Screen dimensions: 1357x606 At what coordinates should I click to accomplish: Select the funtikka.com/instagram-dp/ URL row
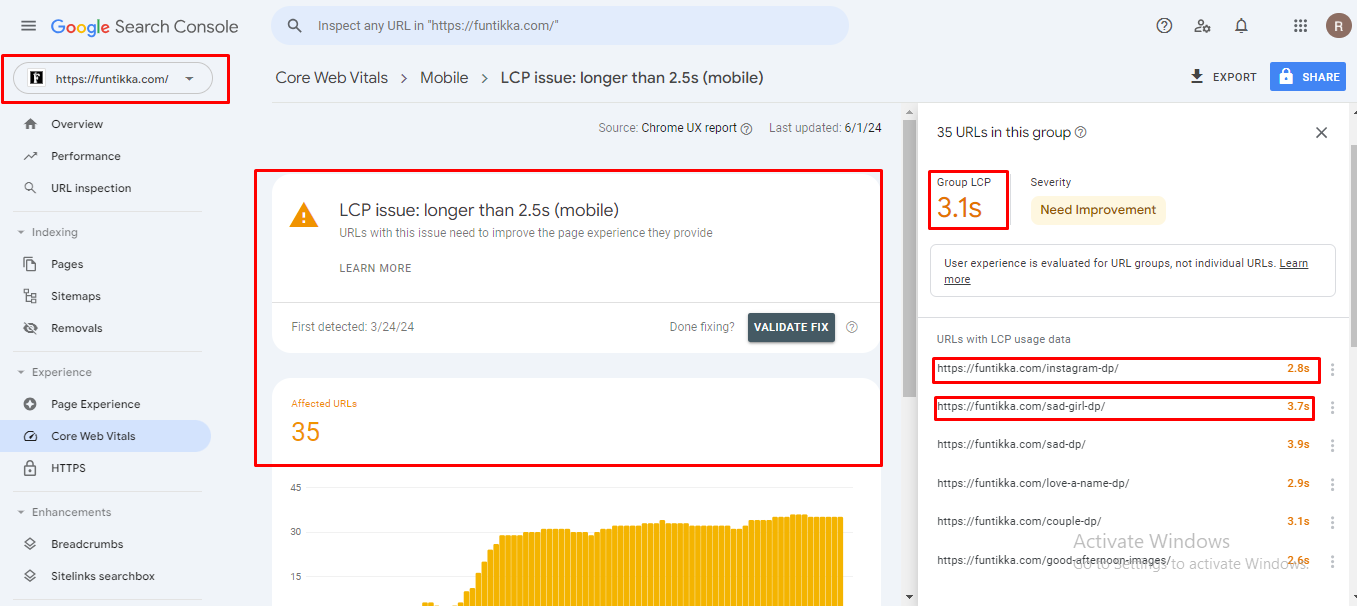point(1123,369)
